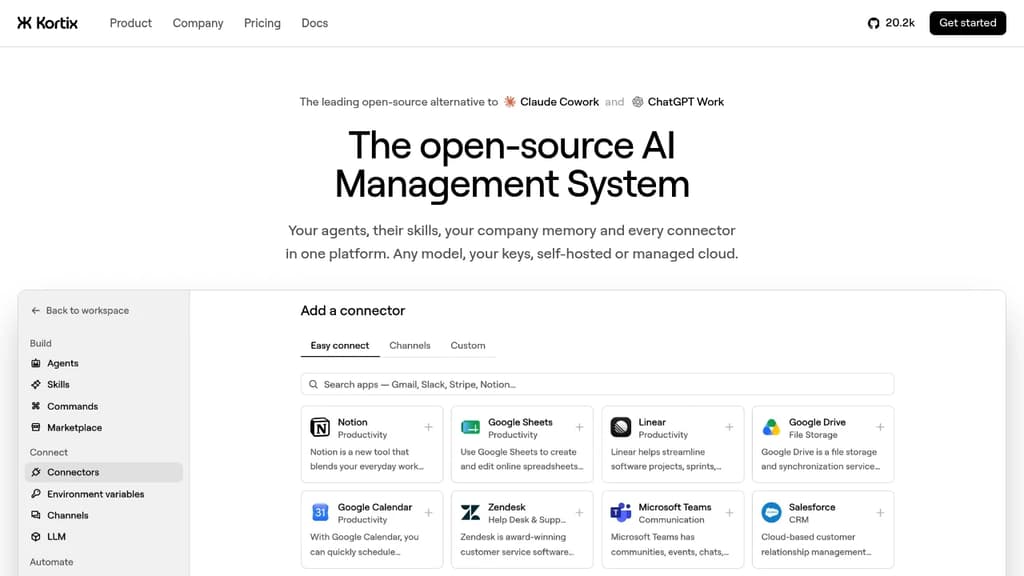Focus the Search apps input field
The height and width of the screenshot is (576, 1024).
tap(597, 385)
